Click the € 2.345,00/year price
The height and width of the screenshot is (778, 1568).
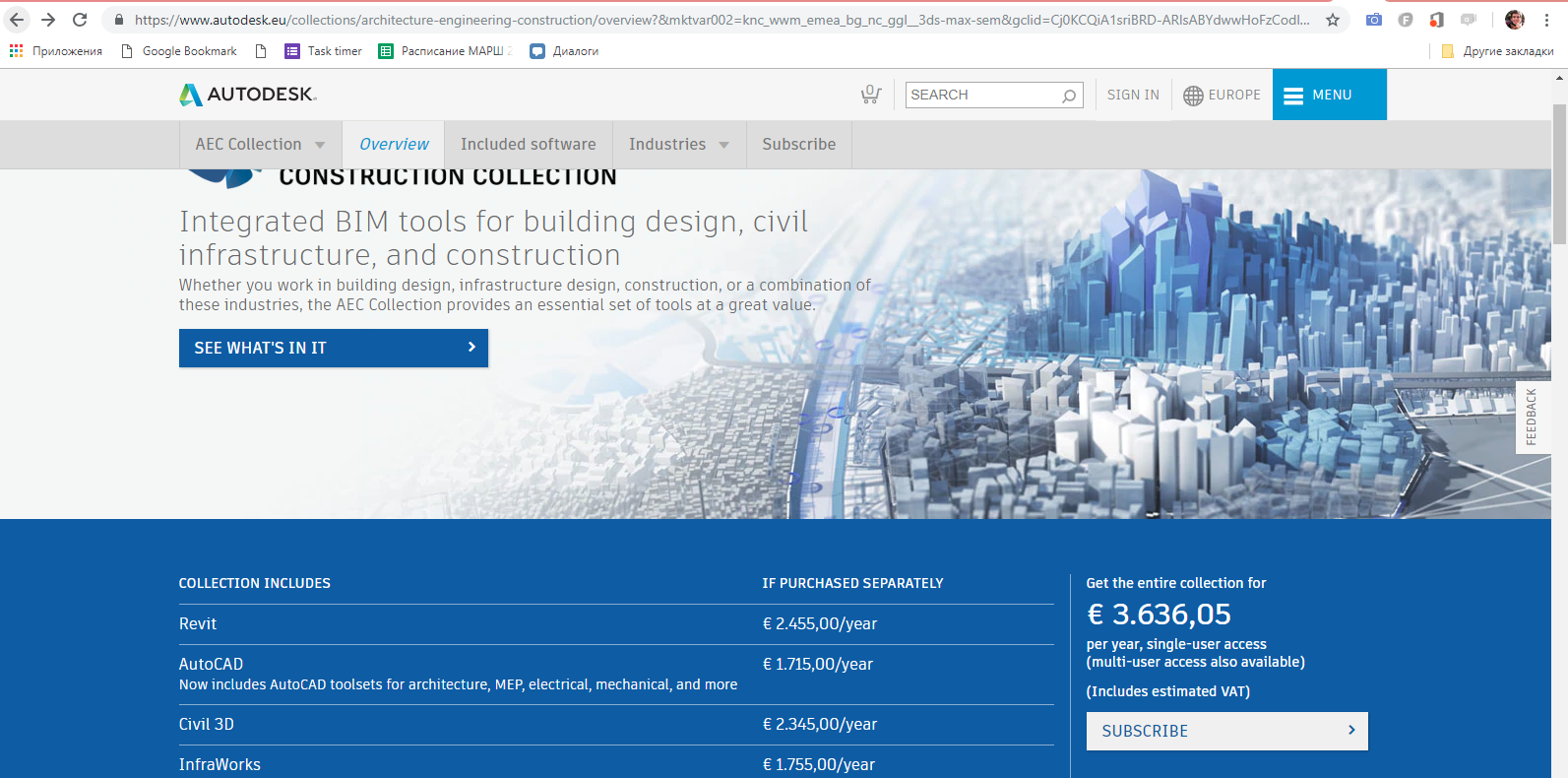[820, 724]
